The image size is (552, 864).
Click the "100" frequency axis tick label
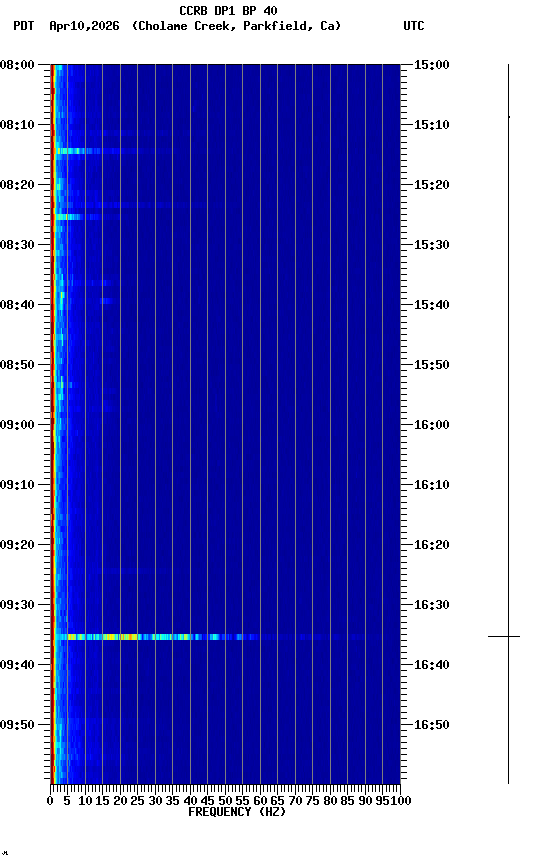click(402, 801)
